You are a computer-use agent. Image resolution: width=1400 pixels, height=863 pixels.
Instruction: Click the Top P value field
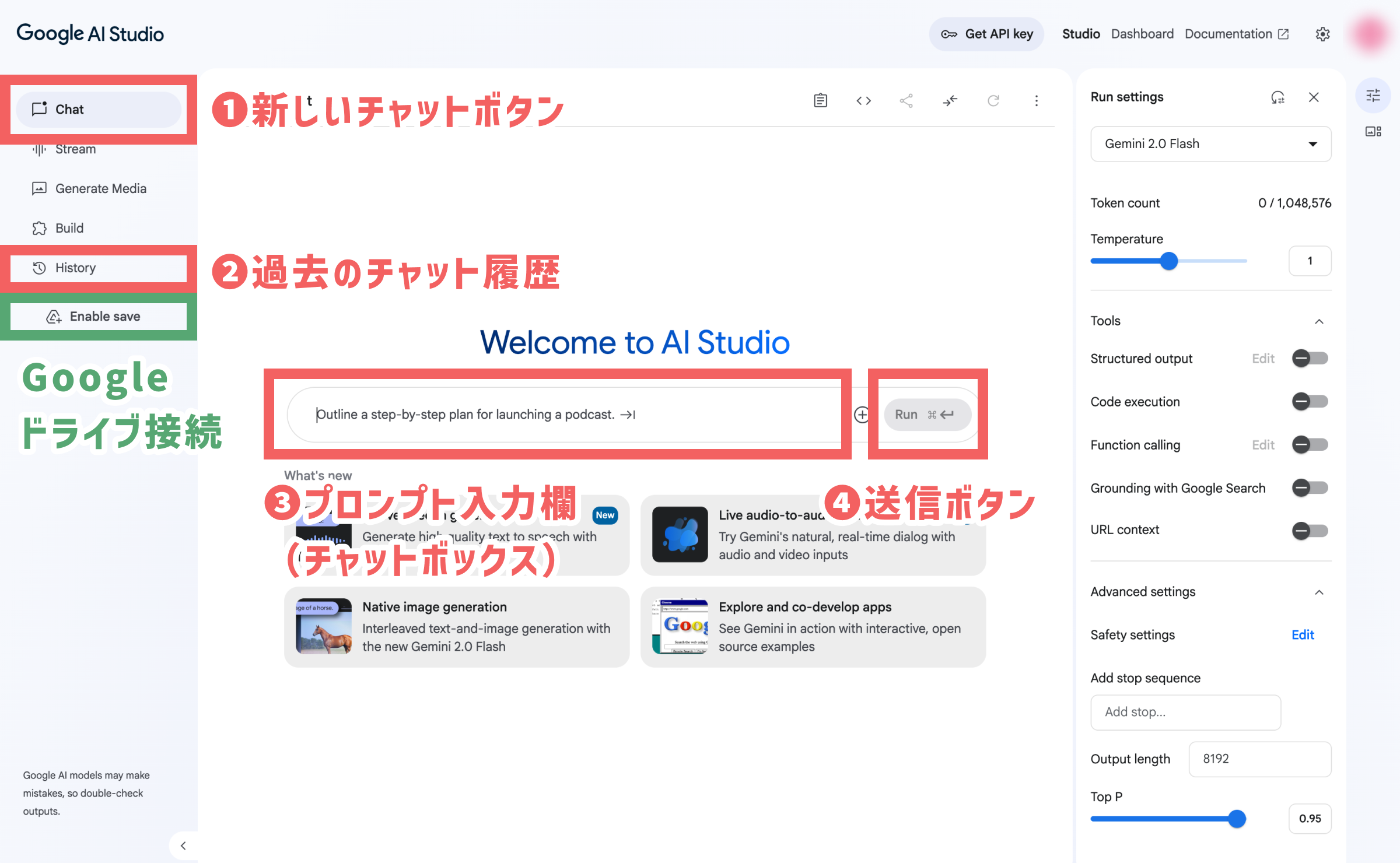pyautogui.click(x=1310, y=819)
